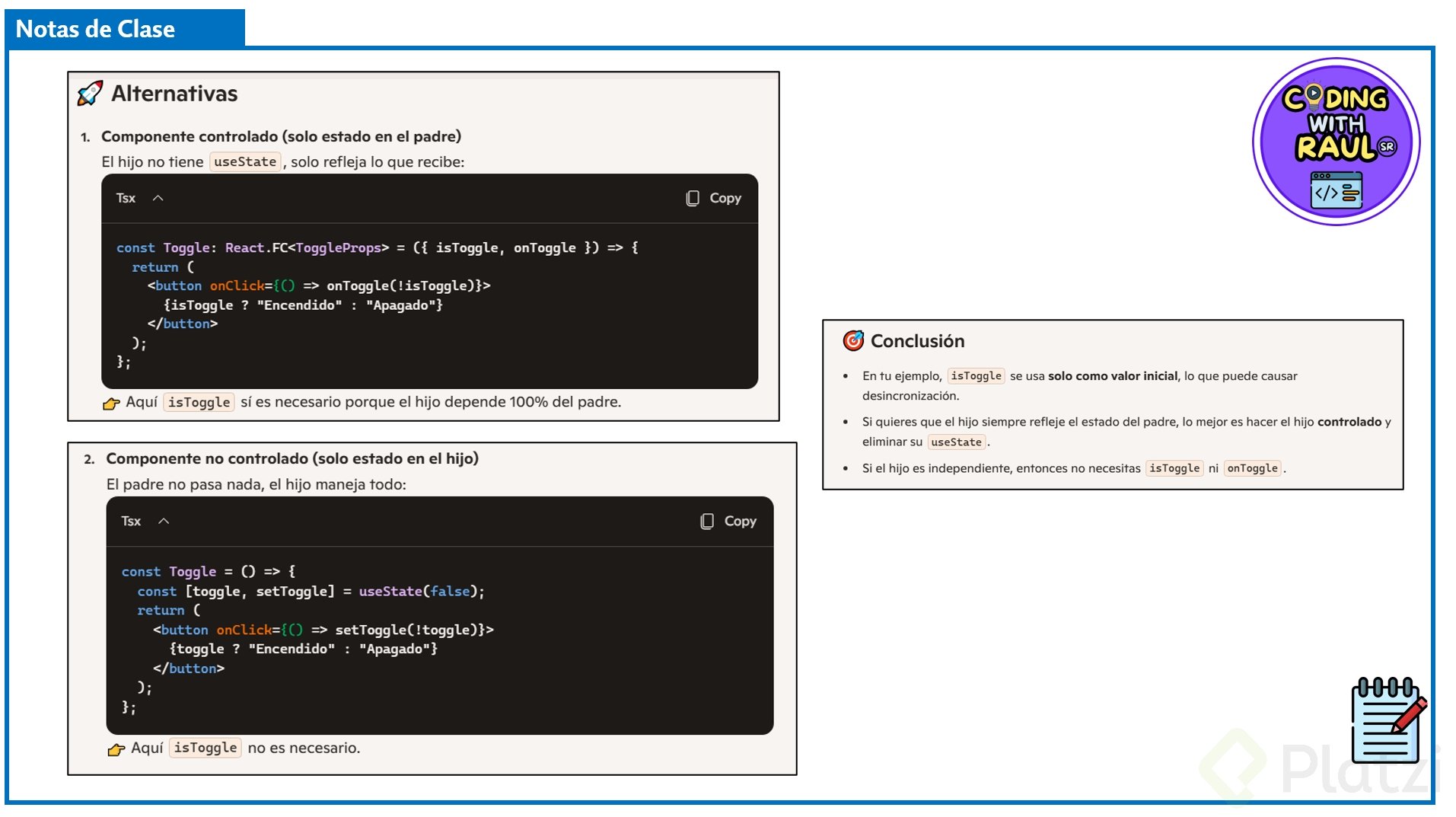Click the line {isToggle ? "Encendido" : "Apagado"}
The height and width of the screenshot is (817, 1456).
(x=303, y=305)
